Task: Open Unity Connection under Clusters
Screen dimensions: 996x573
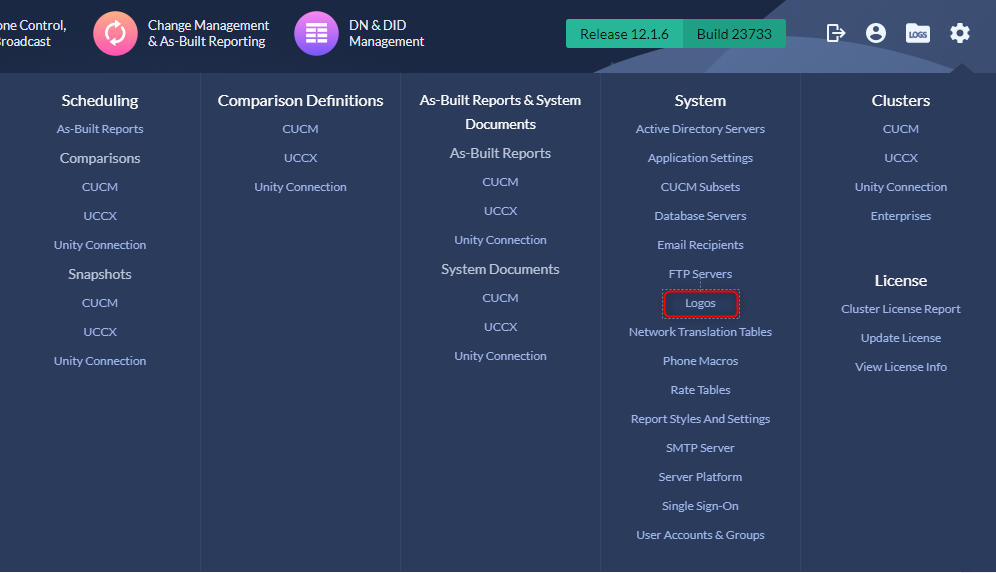Action: [x=901, y=187]
